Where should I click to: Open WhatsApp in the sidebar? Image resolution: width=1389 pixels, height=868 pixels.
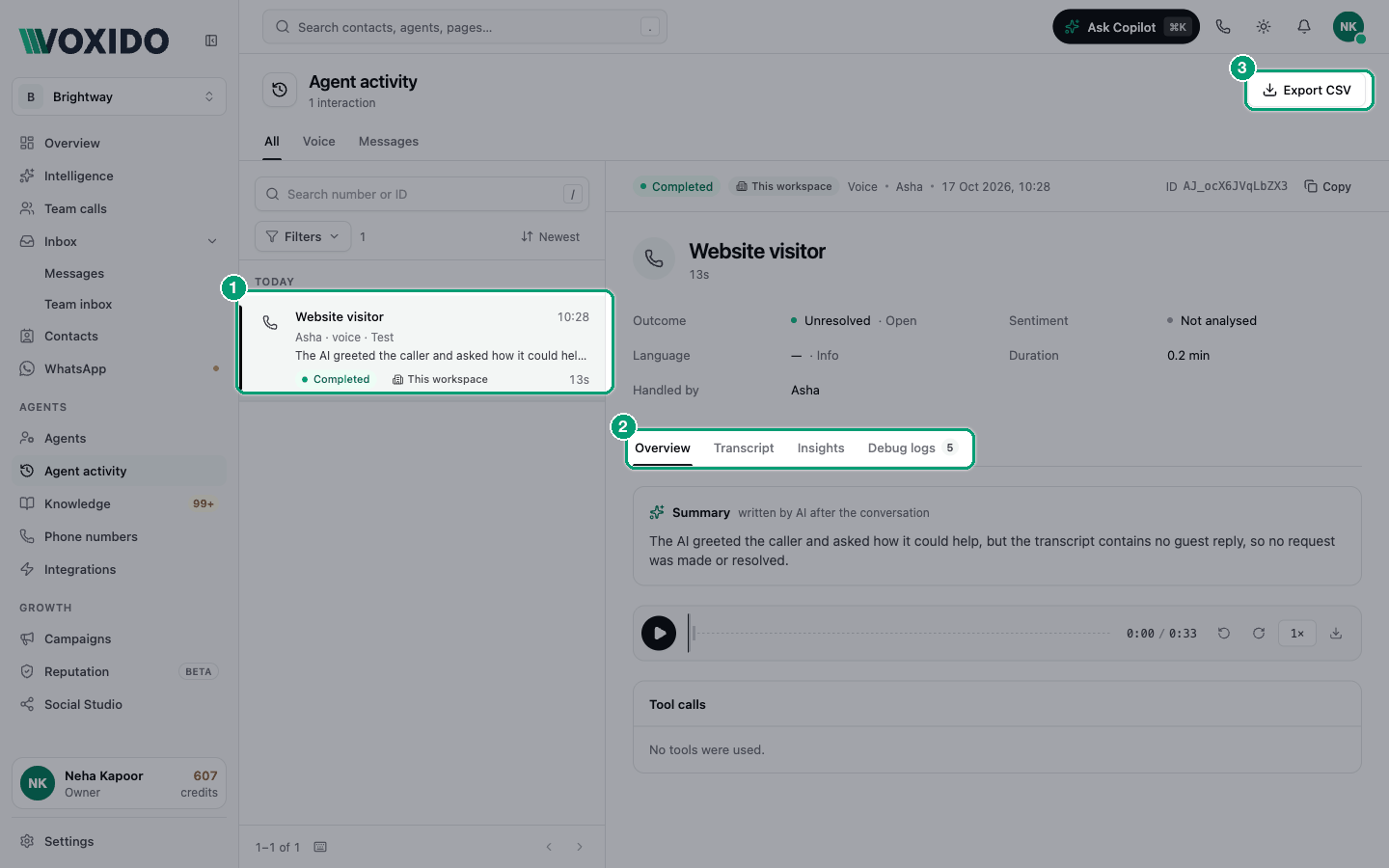(120, 368)
